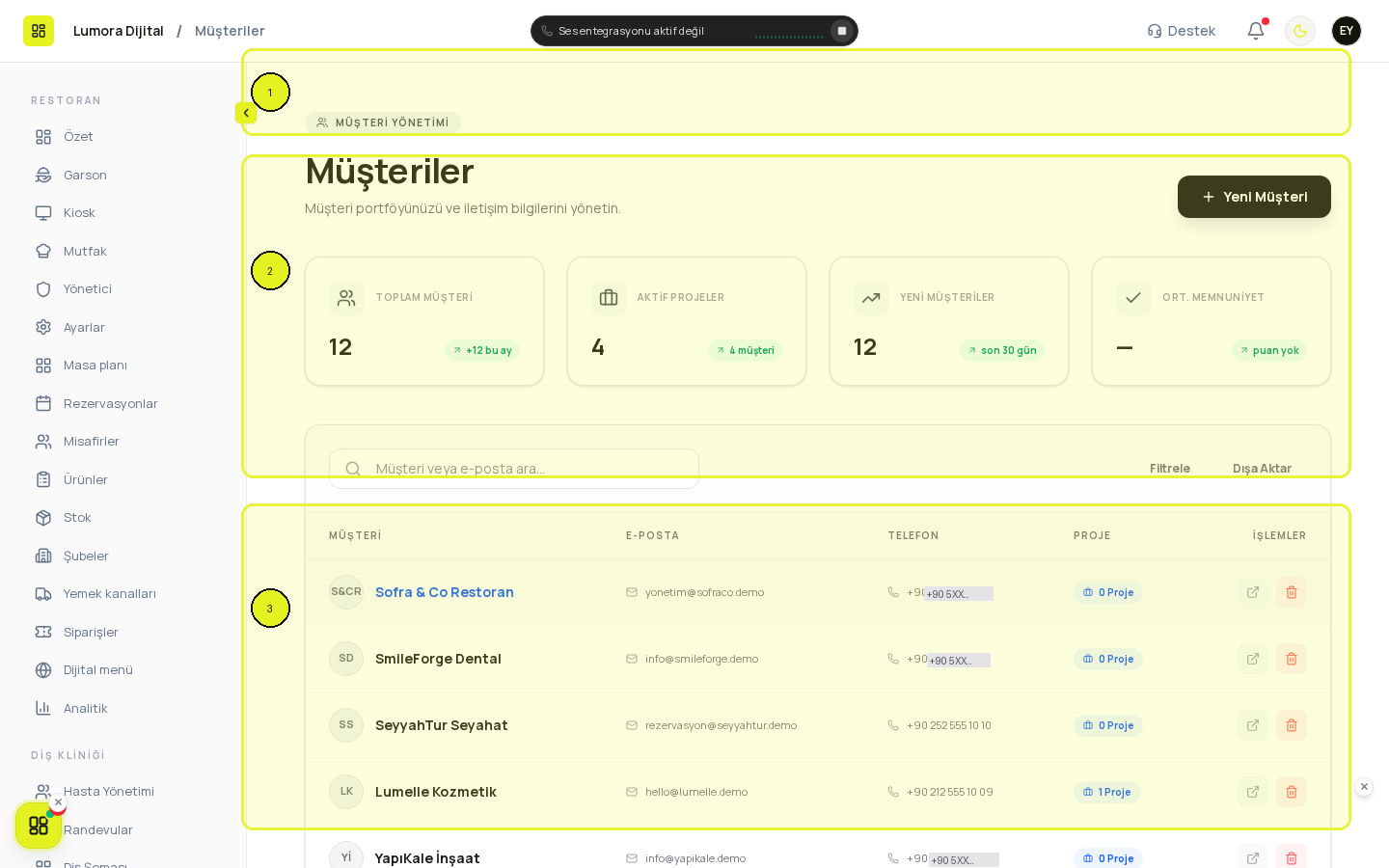
Task: Click the Lumora Dijital logo icon
Action: pyautogui.click(x=39, y=31)
